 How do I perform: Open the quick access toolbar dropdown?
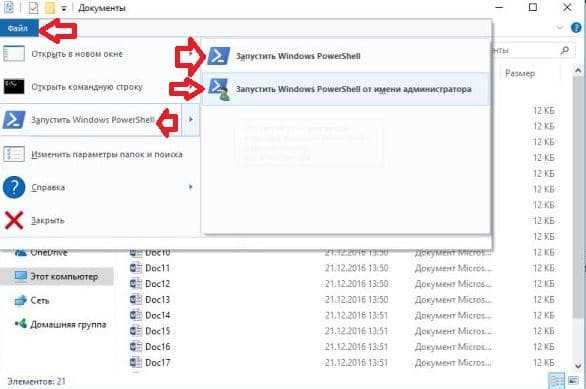coord(64,8)
